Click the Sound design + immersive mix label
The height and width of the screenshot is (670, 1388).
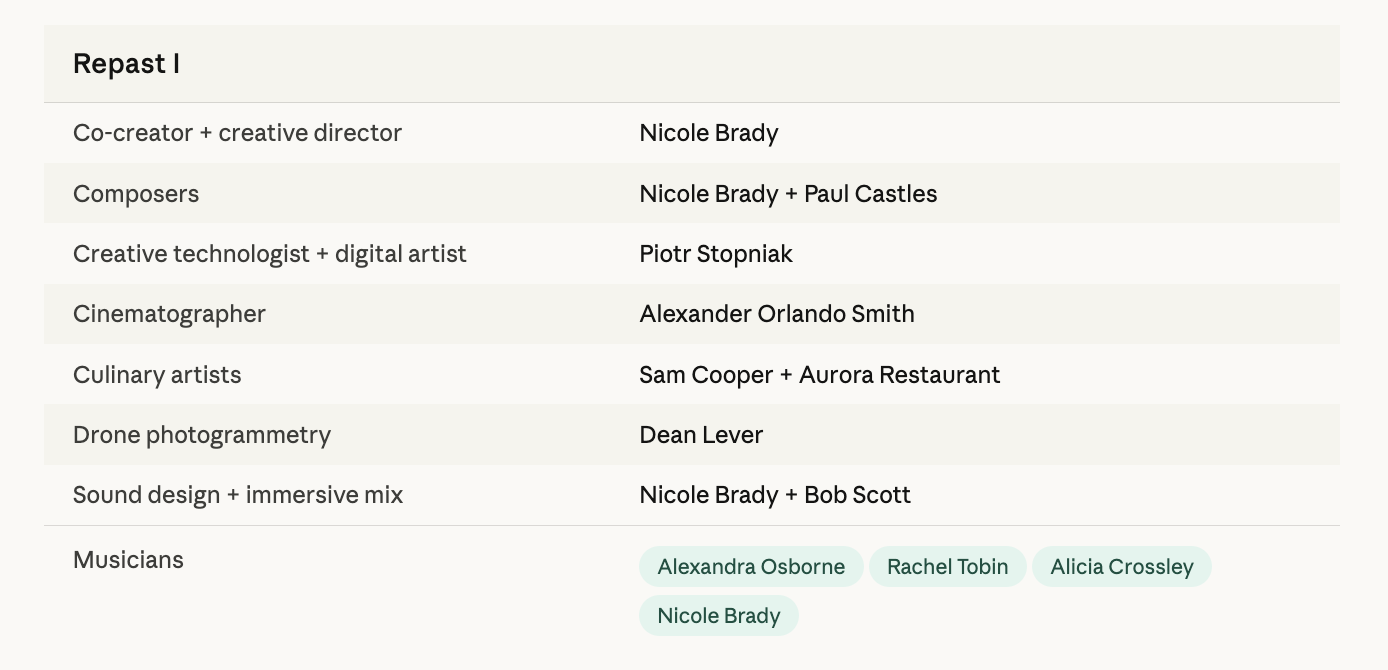pos(238,495)
